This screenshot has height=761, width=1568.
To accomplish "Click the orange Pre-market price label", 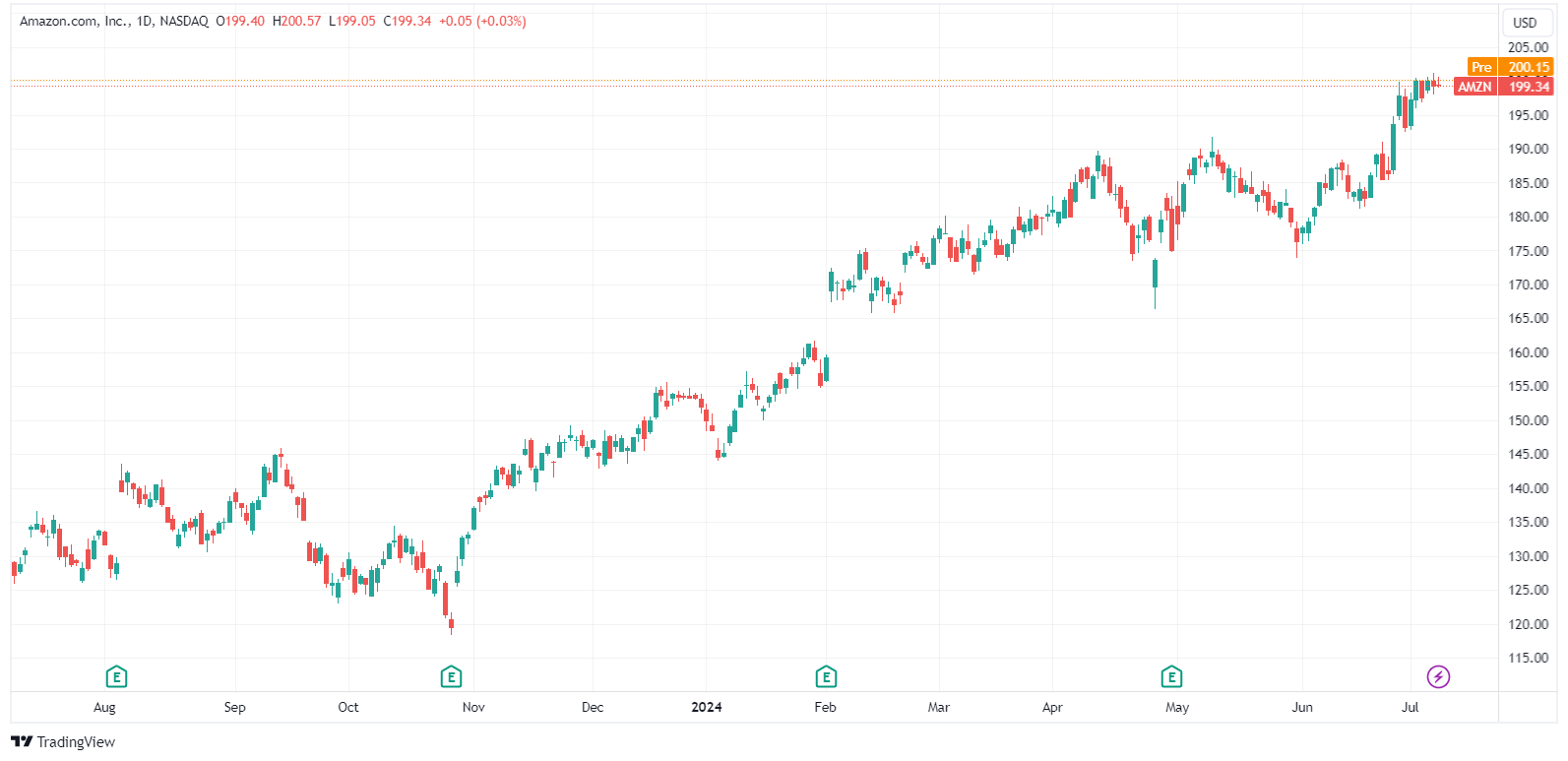I will pos(1481,67).
